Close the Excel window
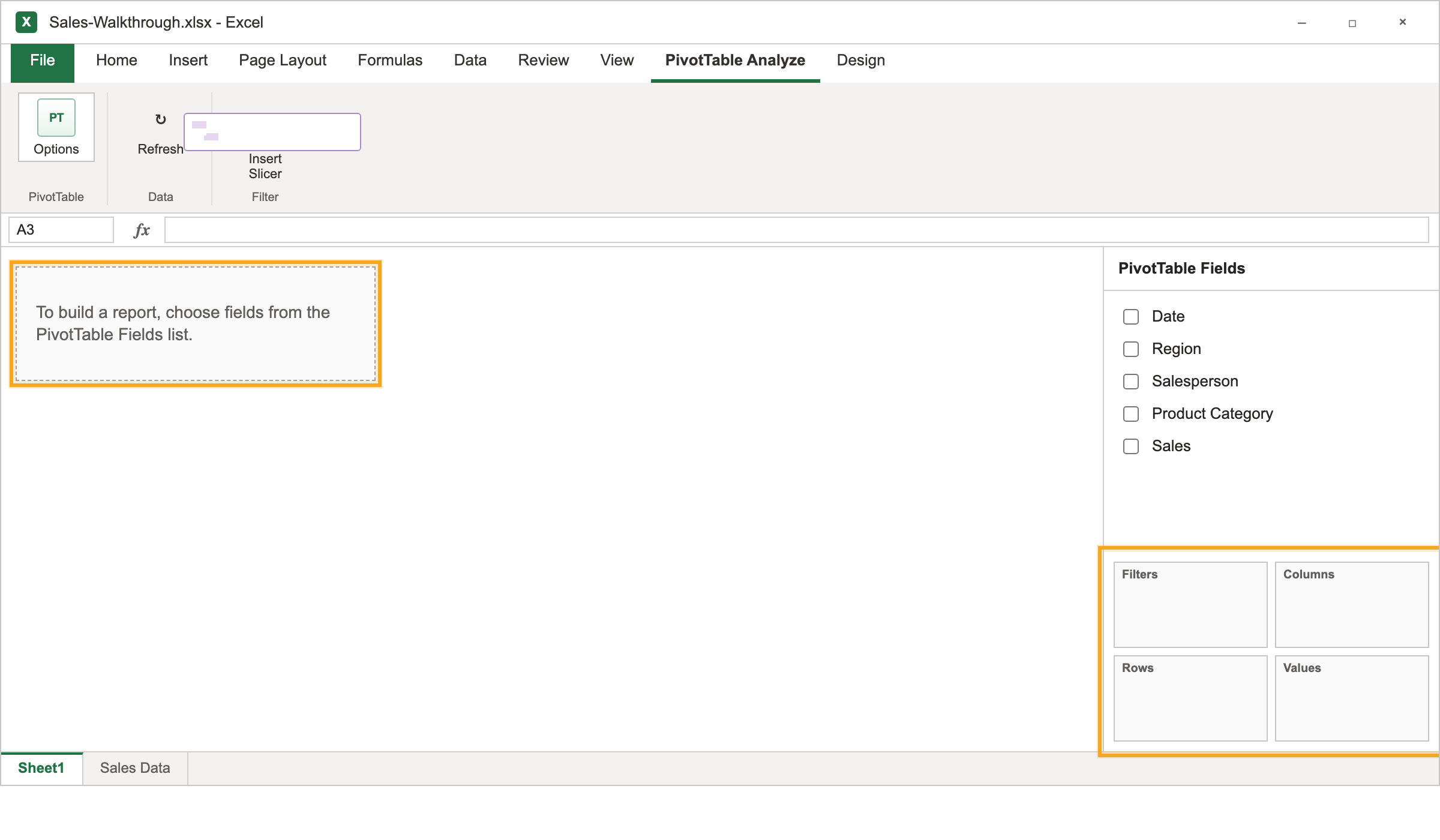This screenshot has width=1440, height=840. click(1403, 22)
